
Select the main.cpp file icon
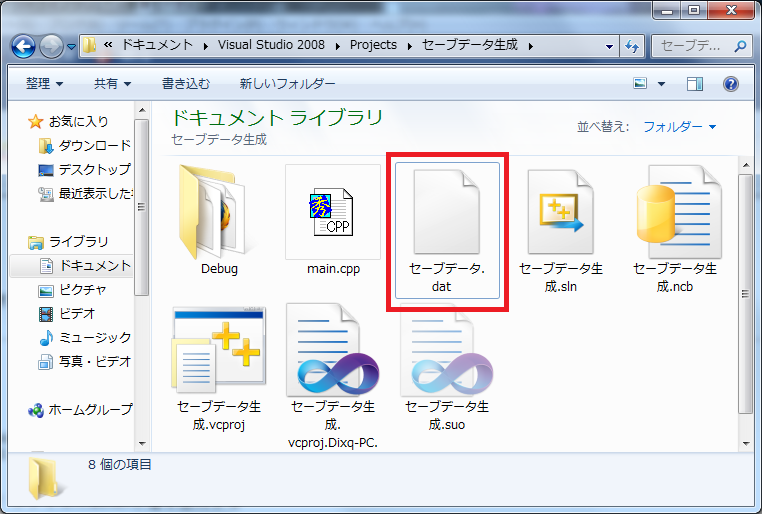pos(333,212)
